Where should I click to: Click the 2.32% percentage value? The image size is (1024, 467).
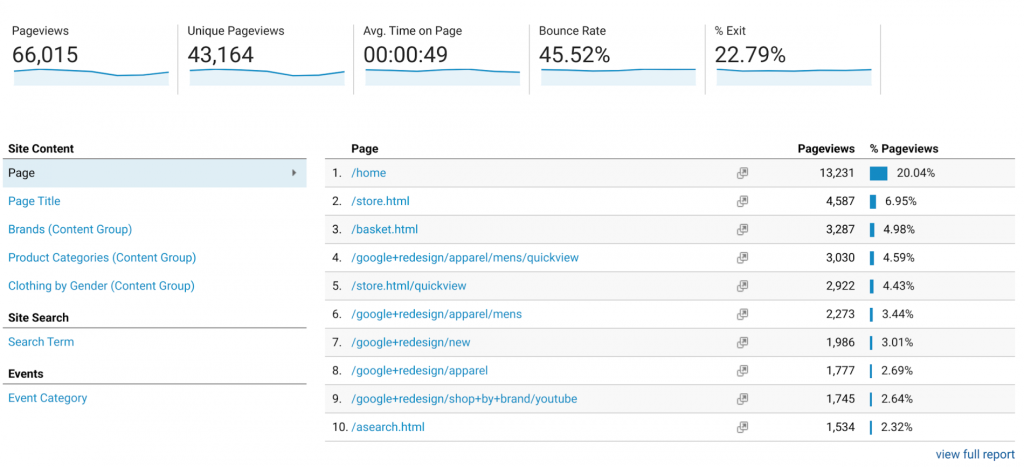point(897,427)
